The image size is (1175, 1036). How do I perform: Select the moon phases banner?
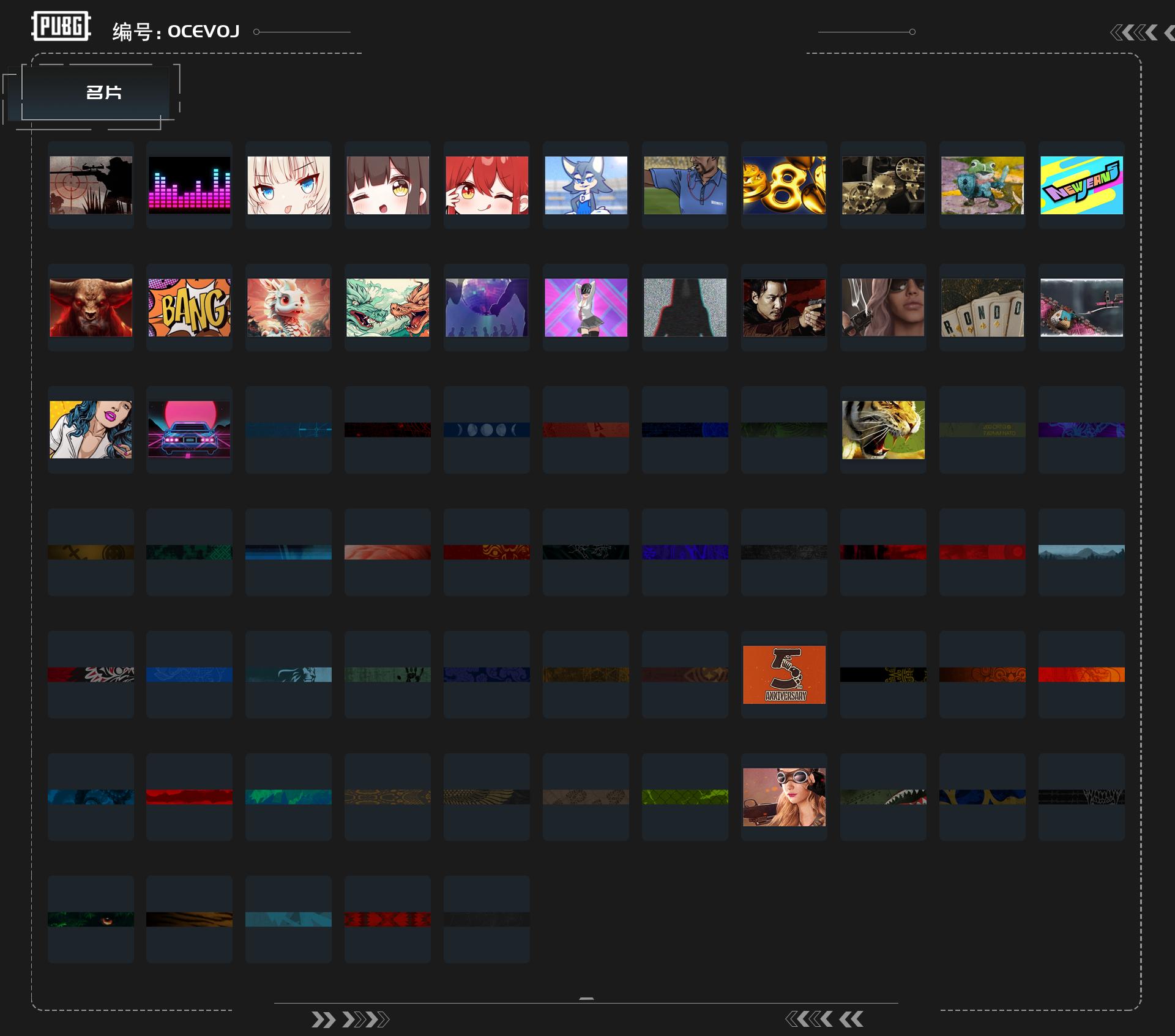(487, 430)
